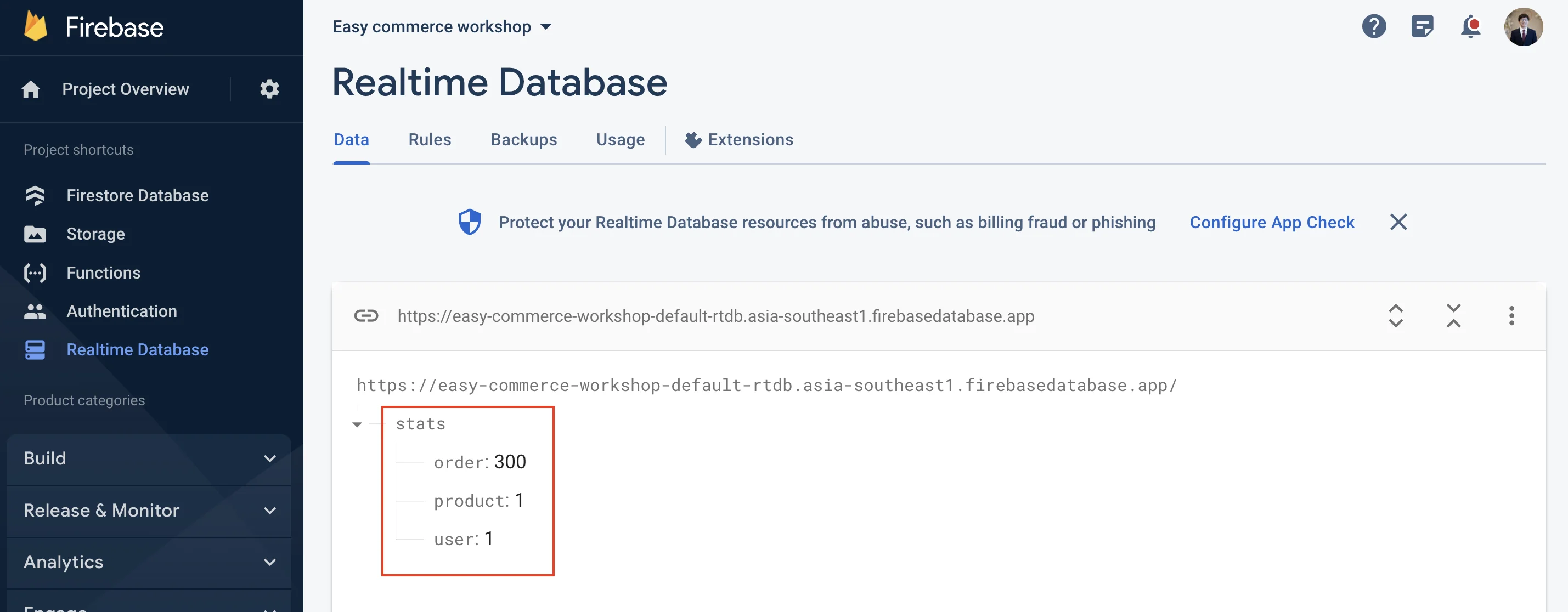This screenshot has width=1568, height=612.
Task: Go to Realtime Database page
Action: click(x=138, y=350)
